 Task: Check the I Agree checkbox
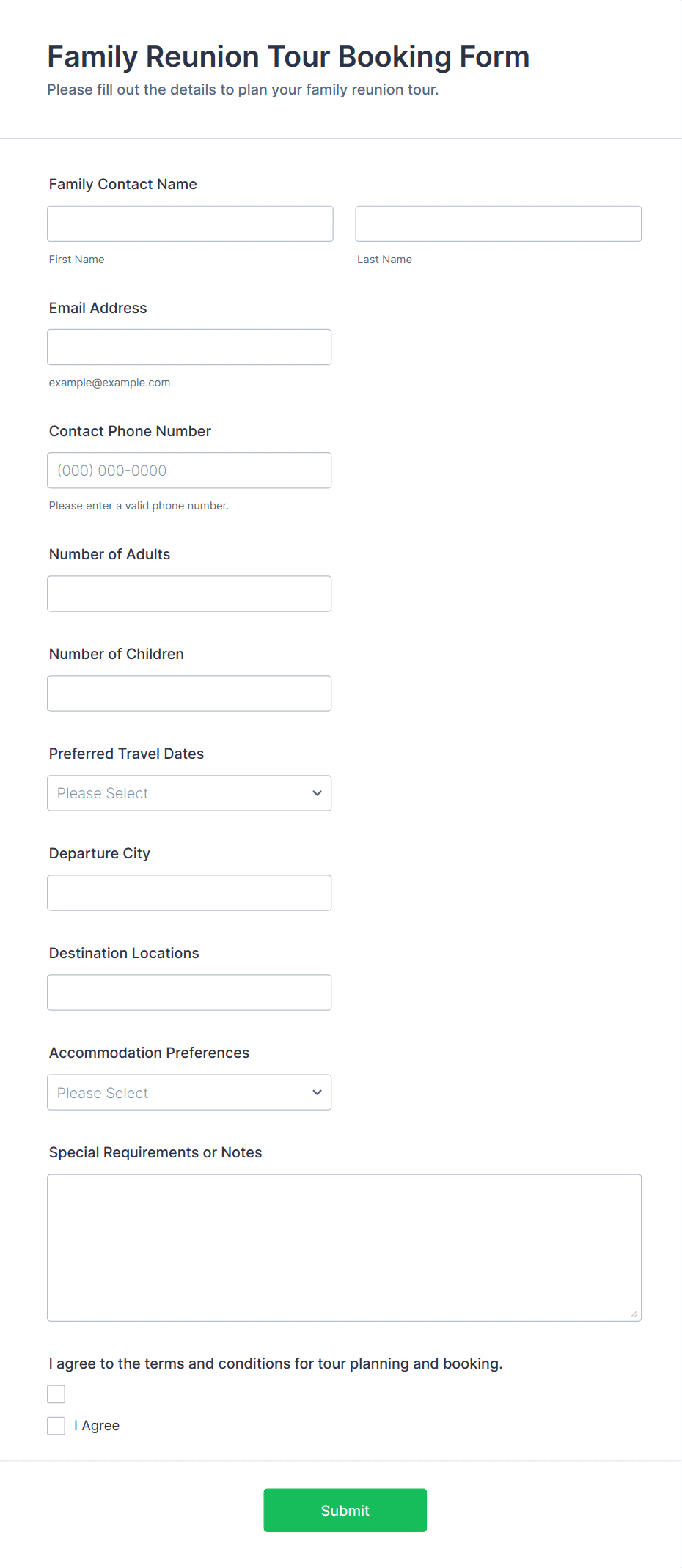pyautogui.click(x=56, y=1426)
